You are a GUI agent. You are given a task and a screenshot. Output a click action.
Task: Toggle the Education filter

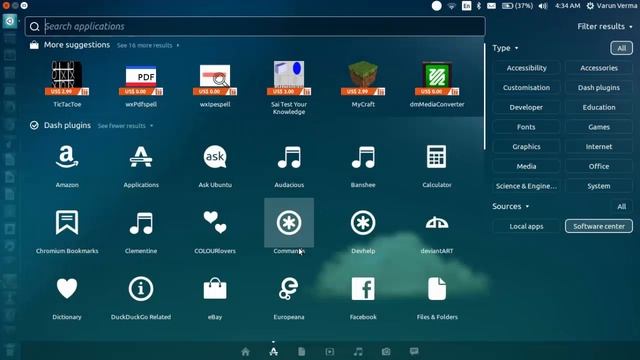coord(599,107)
